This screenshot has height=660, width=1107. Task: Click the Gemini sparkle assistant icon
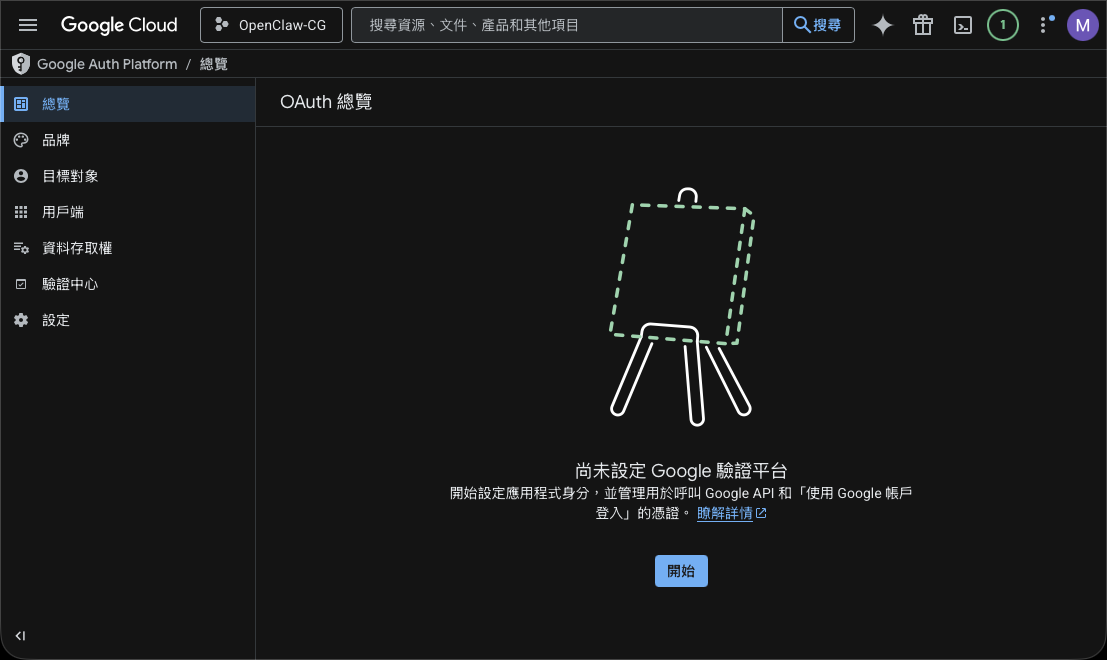pyautogui.click(x=882, y=25)
